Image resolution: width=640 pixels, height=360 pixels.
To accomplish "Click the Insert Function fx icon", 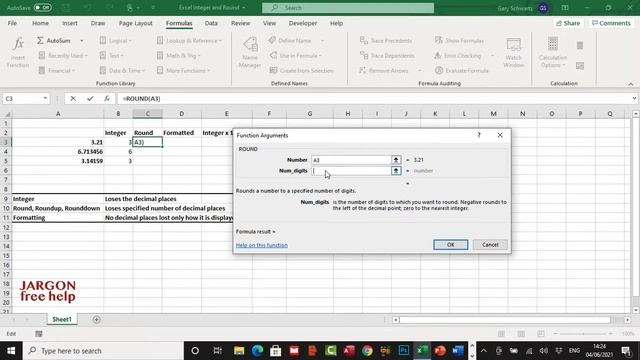I will pyautogui.click(x=18, y=52).
